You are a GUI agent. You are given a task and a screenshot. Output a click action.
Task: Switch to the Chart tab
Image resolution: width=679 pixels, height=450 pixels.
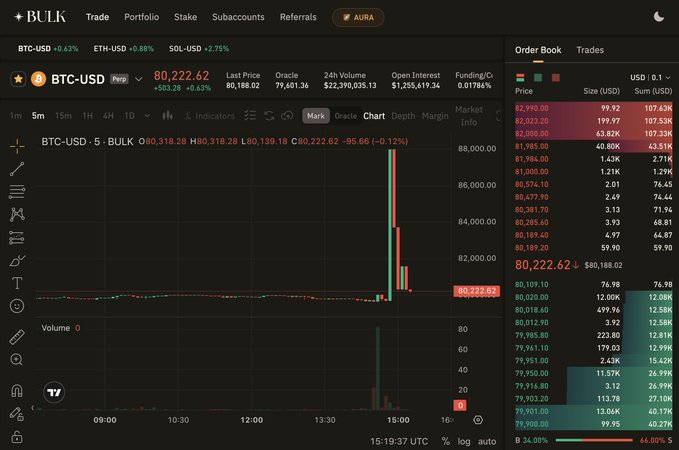click(374, 116)
